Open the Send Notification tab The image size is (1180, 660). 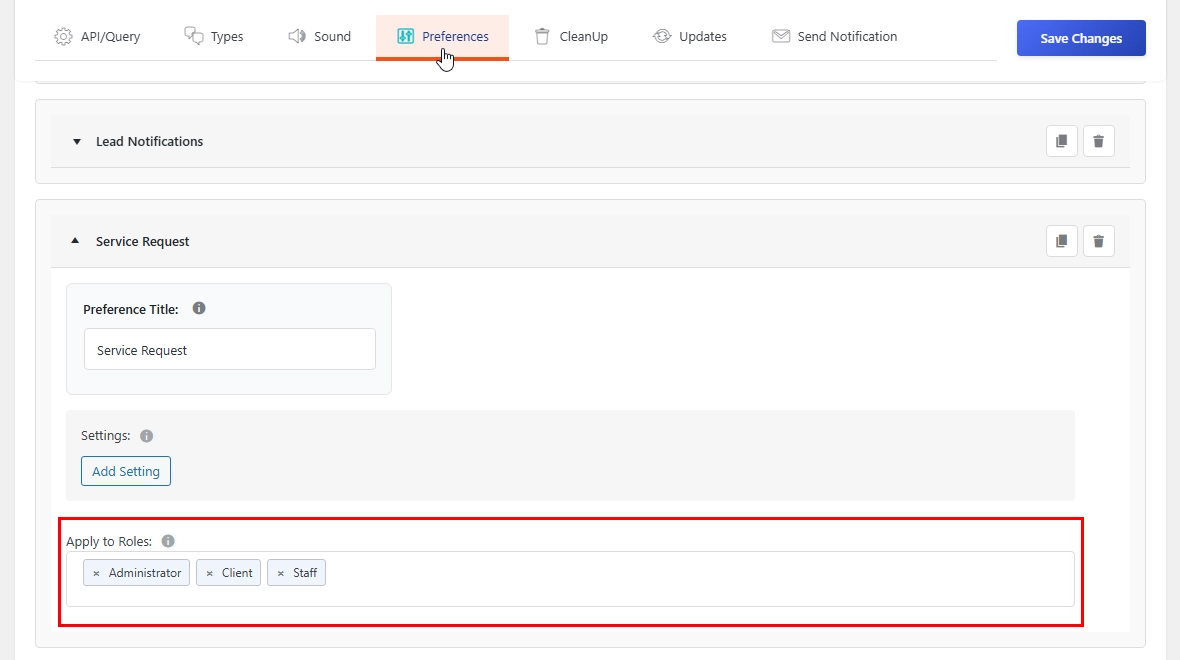point(835,36)
